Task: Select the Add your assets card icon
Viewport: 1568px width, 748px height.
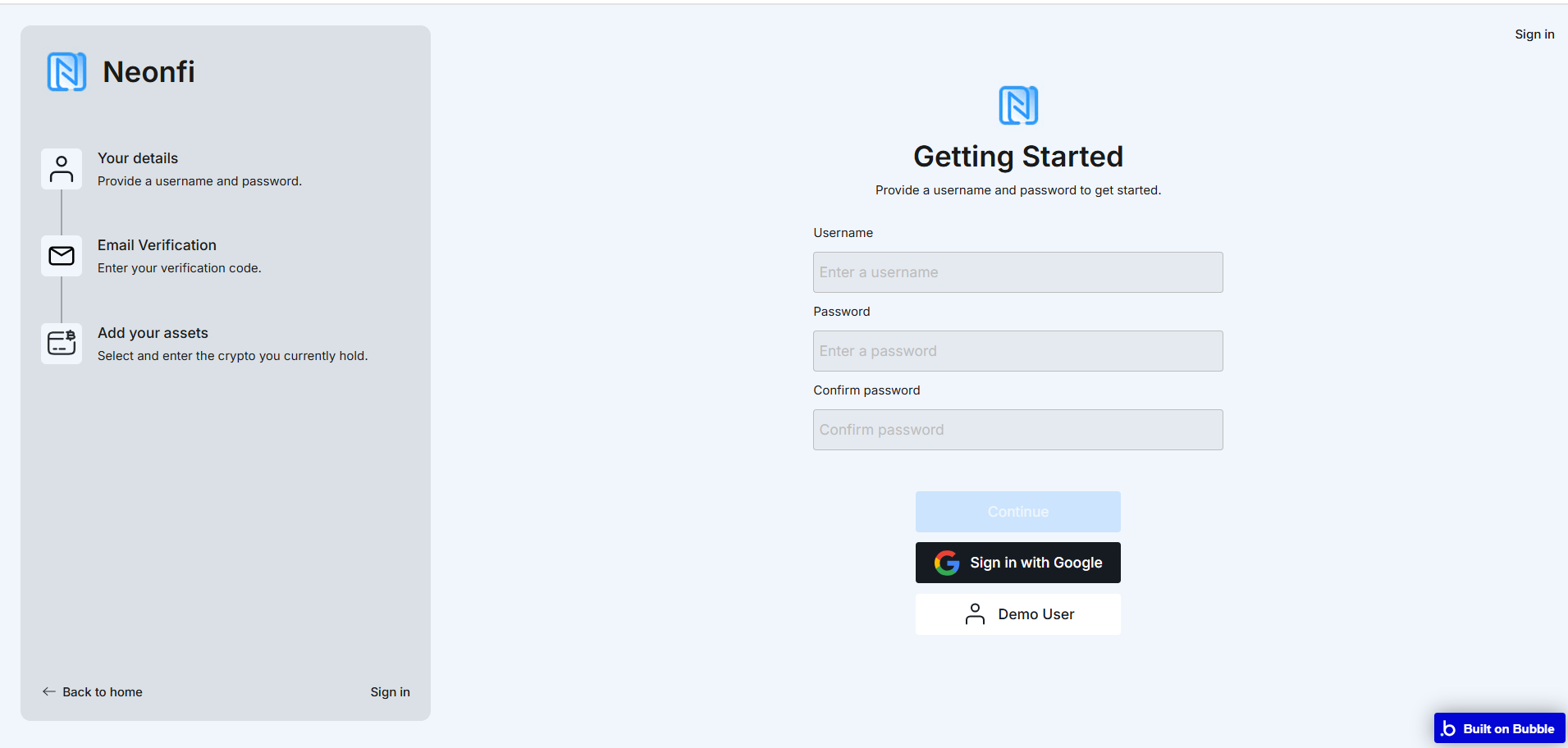Action: [62, 343]
